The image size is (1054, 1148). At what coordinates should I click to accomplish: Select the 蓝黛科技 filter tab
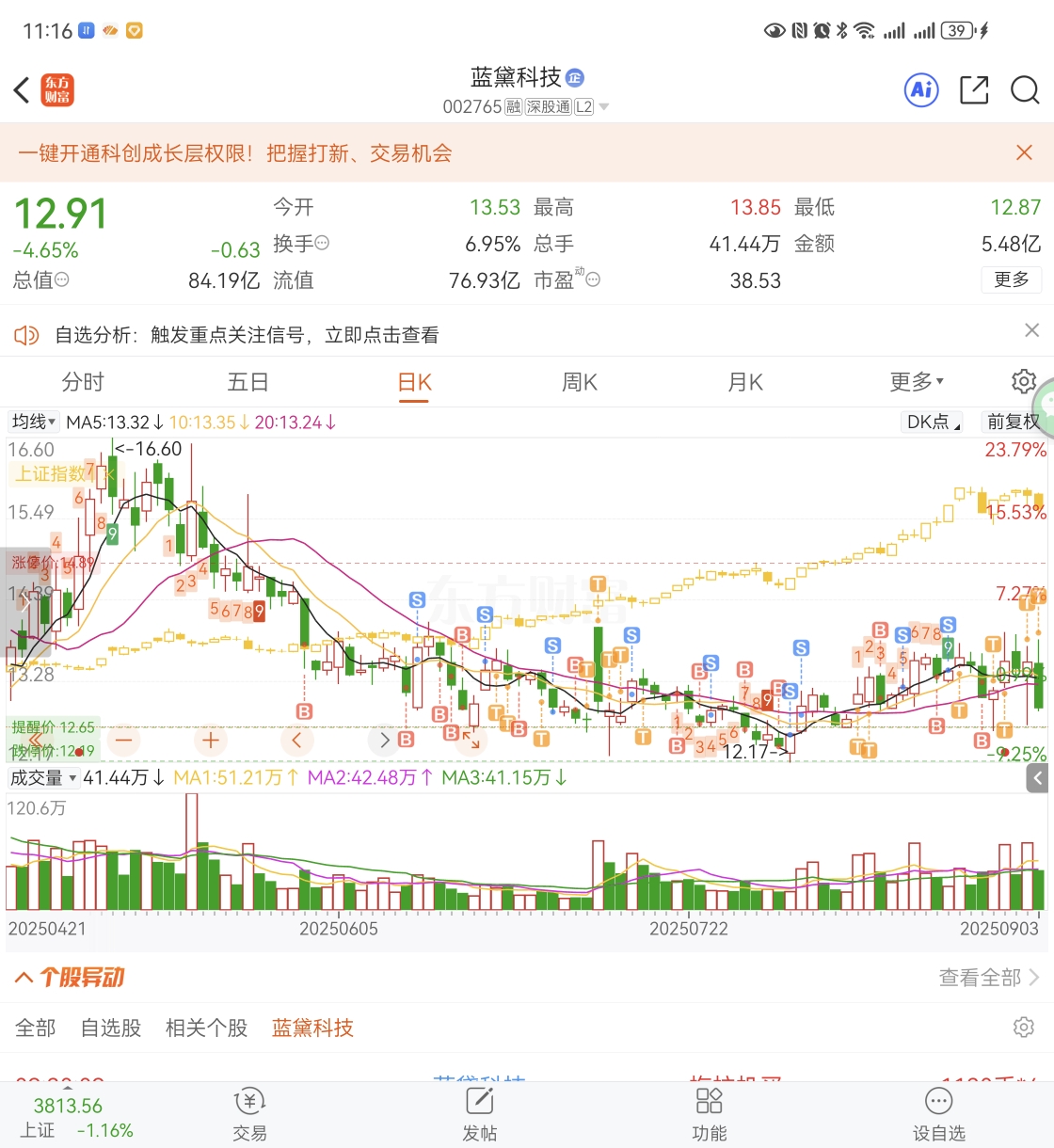313,1028
